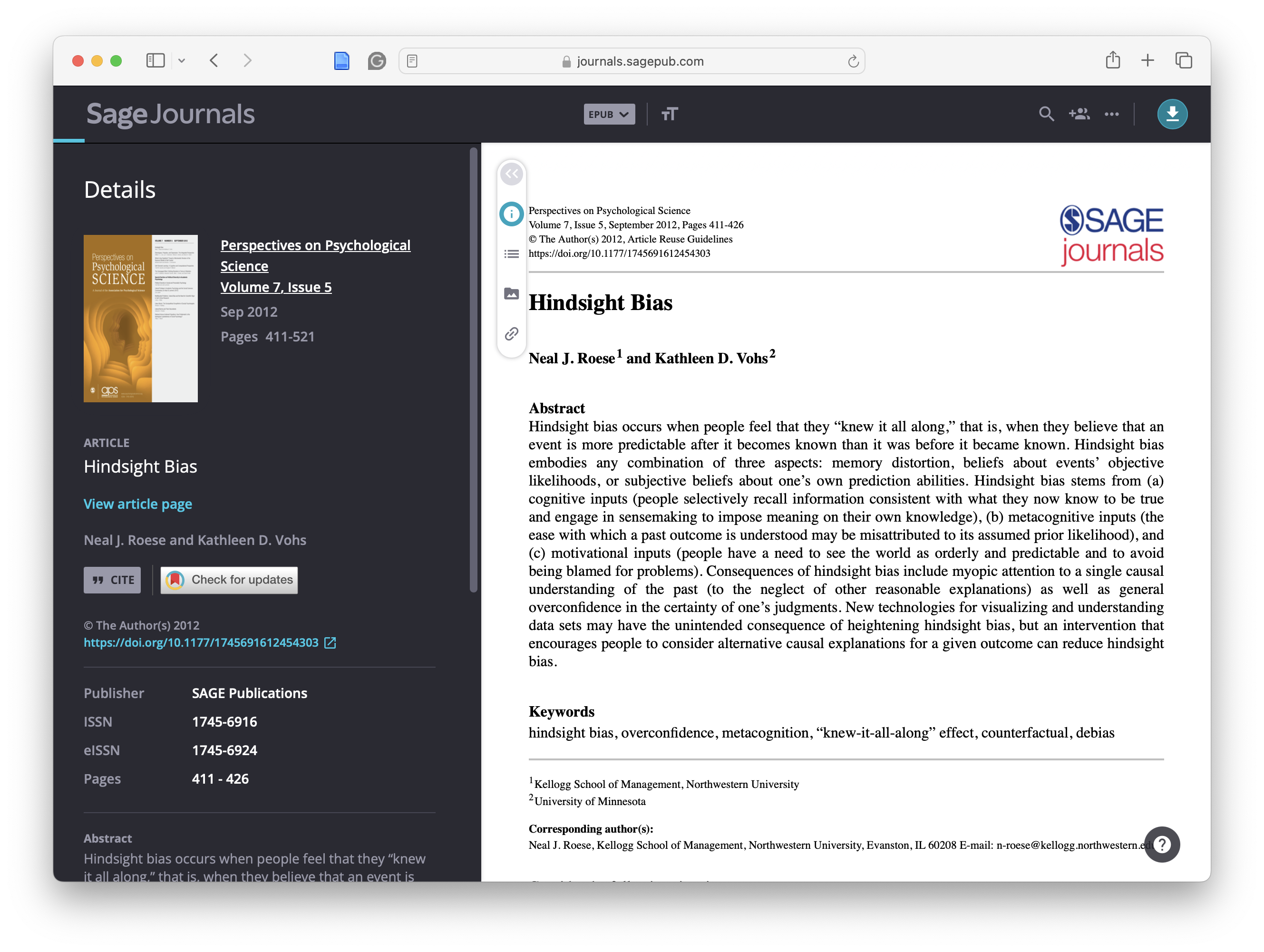Viewport: 1264px width, 952px height.
Task: Click the text size adjustment icon
Action: [x=669, y=114]
